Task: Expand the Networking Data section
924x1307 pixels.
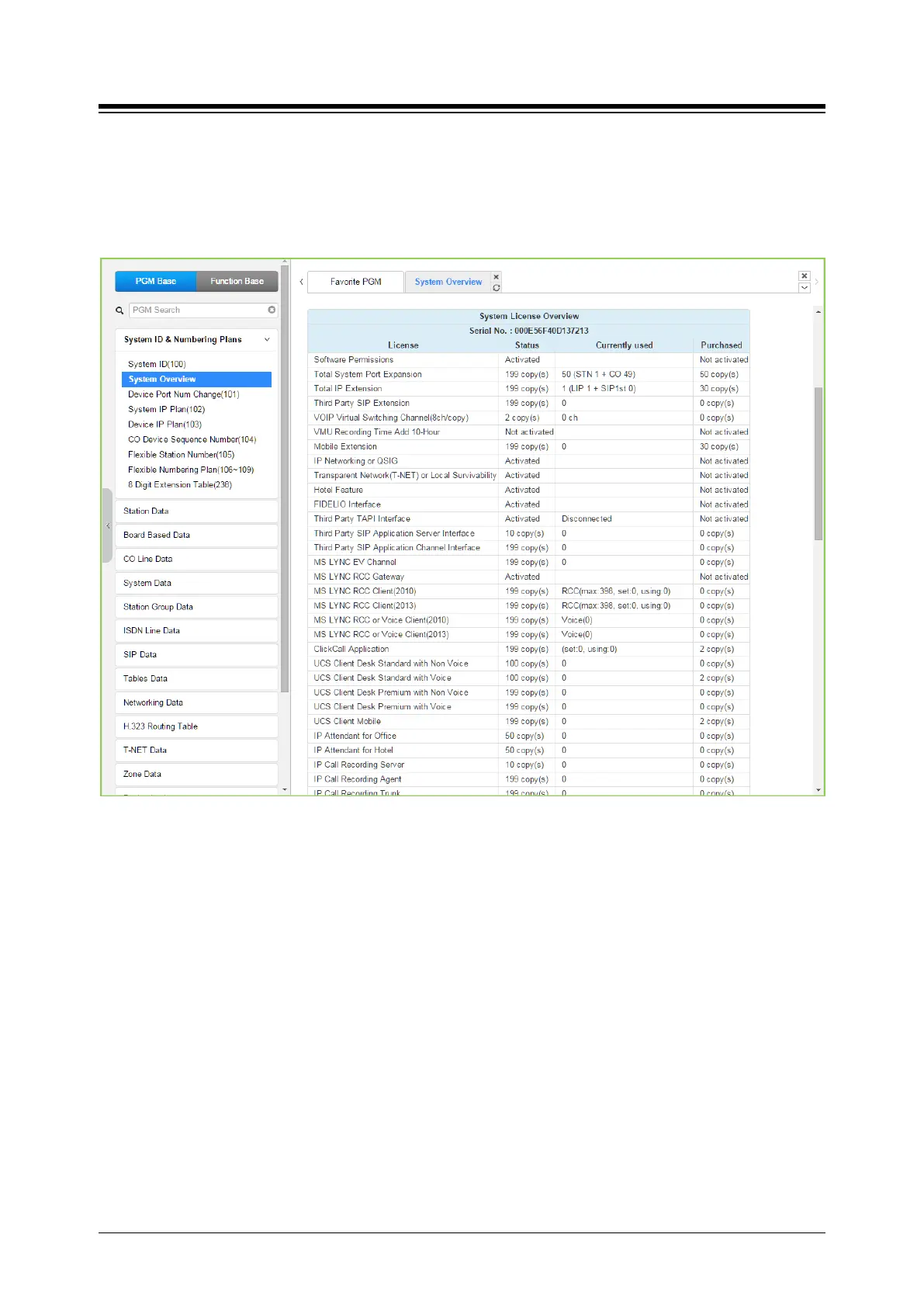Action: (x=196, y=703)
